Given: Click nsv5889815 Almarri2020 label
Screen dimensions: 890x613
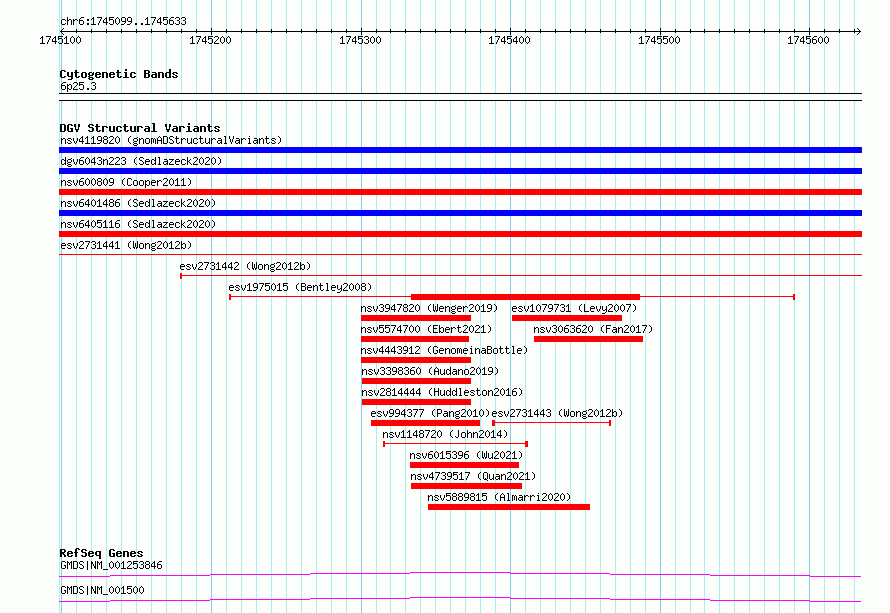Looking at the screenshot, I should (499, 497).
